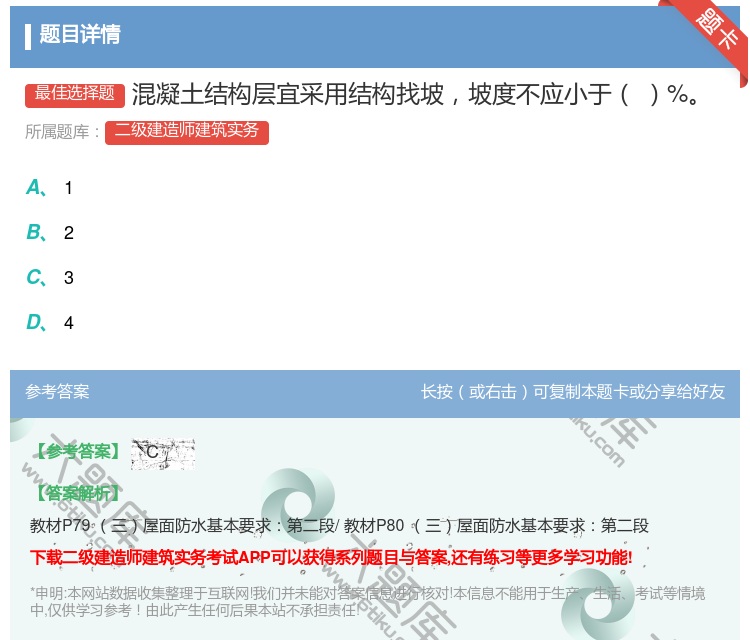This screenshot has height=640, width=750.
Task: Click the gray *申明 disclaimer text
Action: click(367, 601)
